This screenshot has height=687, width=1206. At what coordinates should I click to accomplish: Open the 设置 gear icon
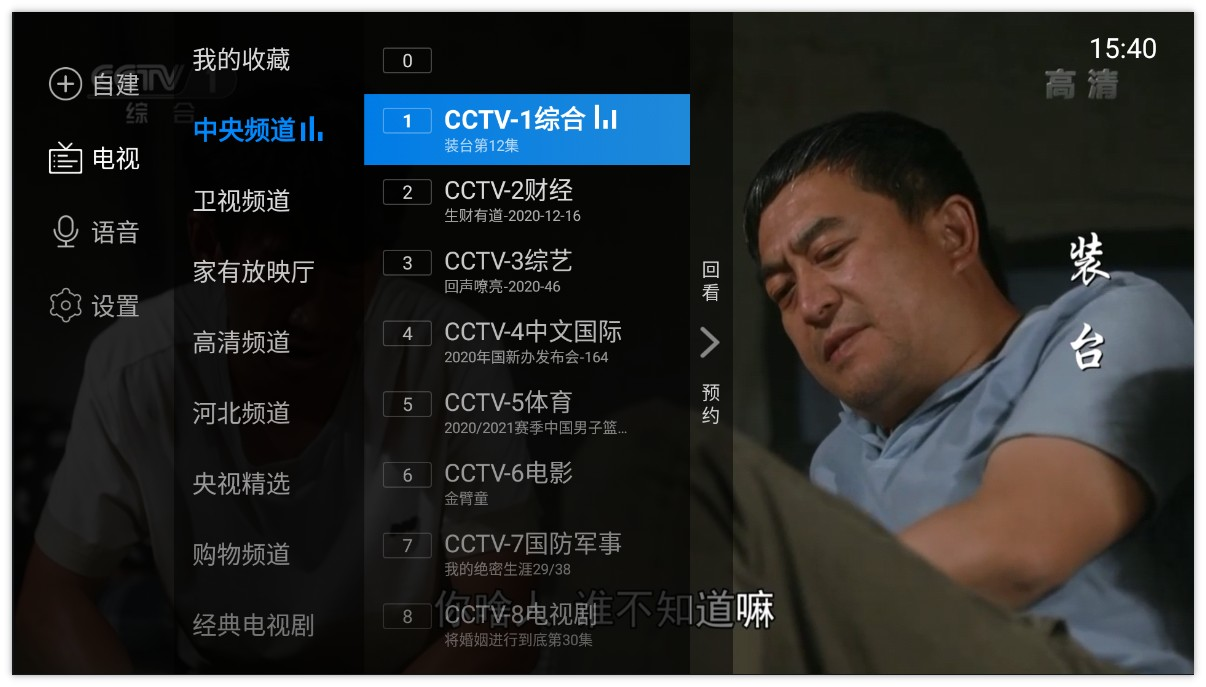pos(65,305)
